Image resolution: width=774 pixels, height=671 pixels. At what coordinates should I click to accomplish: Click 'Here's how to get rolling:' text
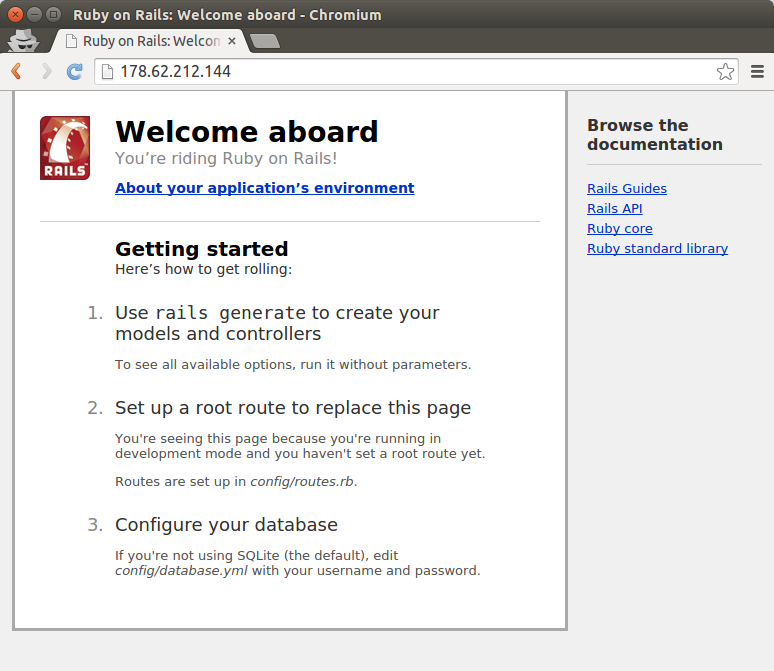[x=203, y=269]
